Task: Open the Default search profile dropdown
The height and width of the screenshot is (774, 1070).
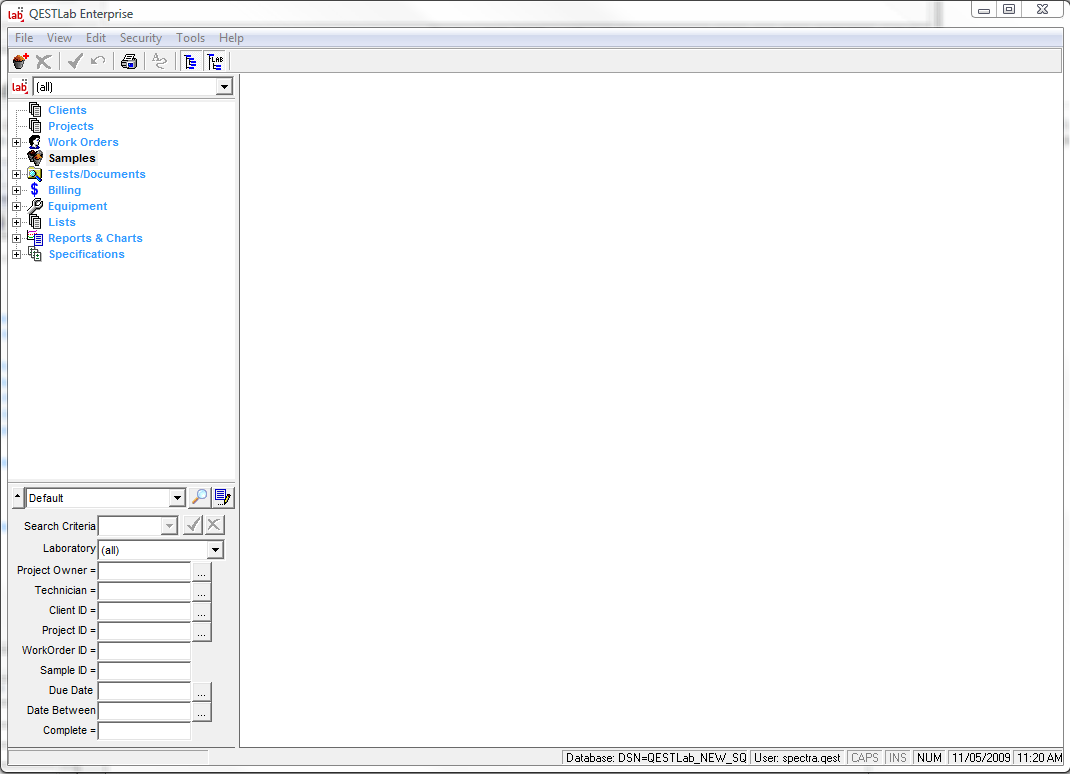Action: (177, 498)
